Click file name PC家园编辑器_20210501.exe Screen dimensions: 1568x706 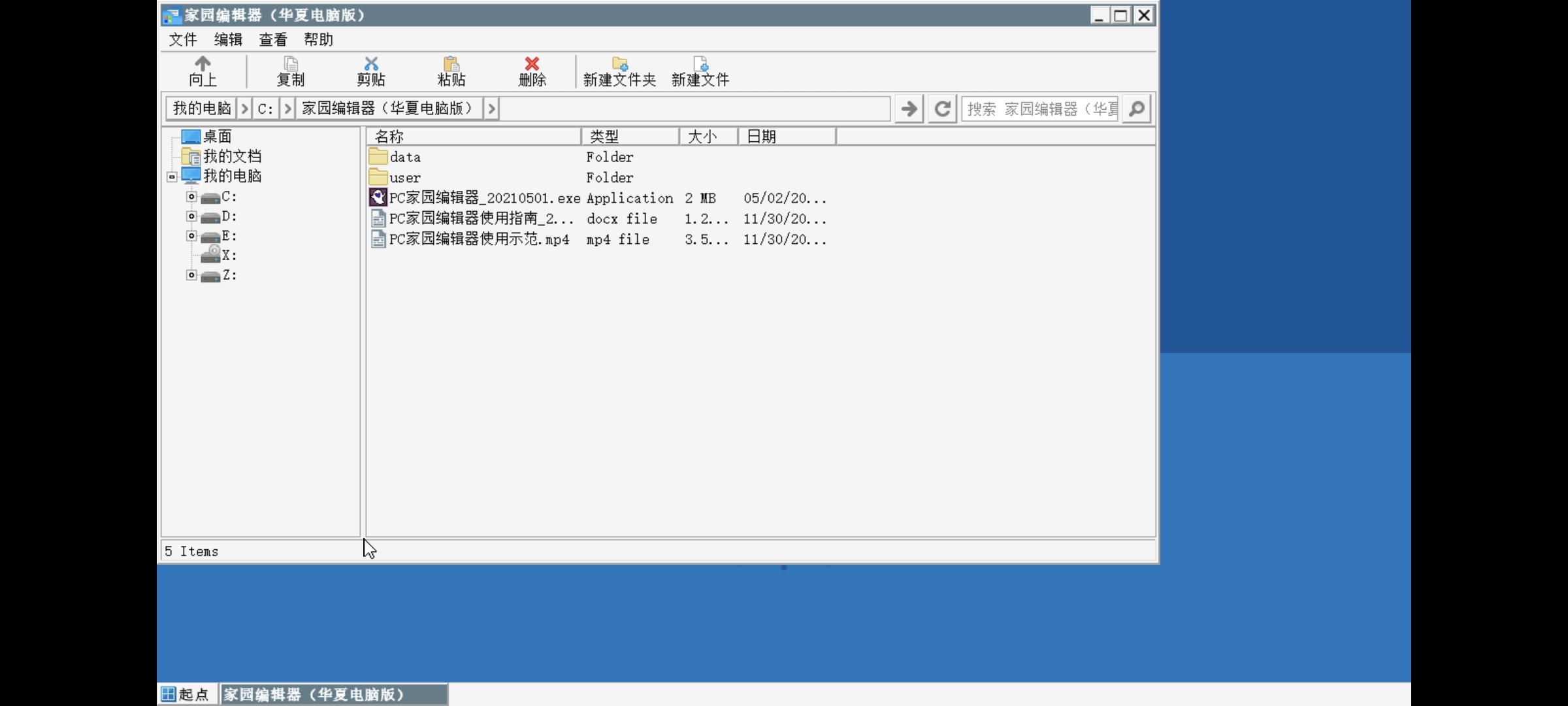pos(485,198)
